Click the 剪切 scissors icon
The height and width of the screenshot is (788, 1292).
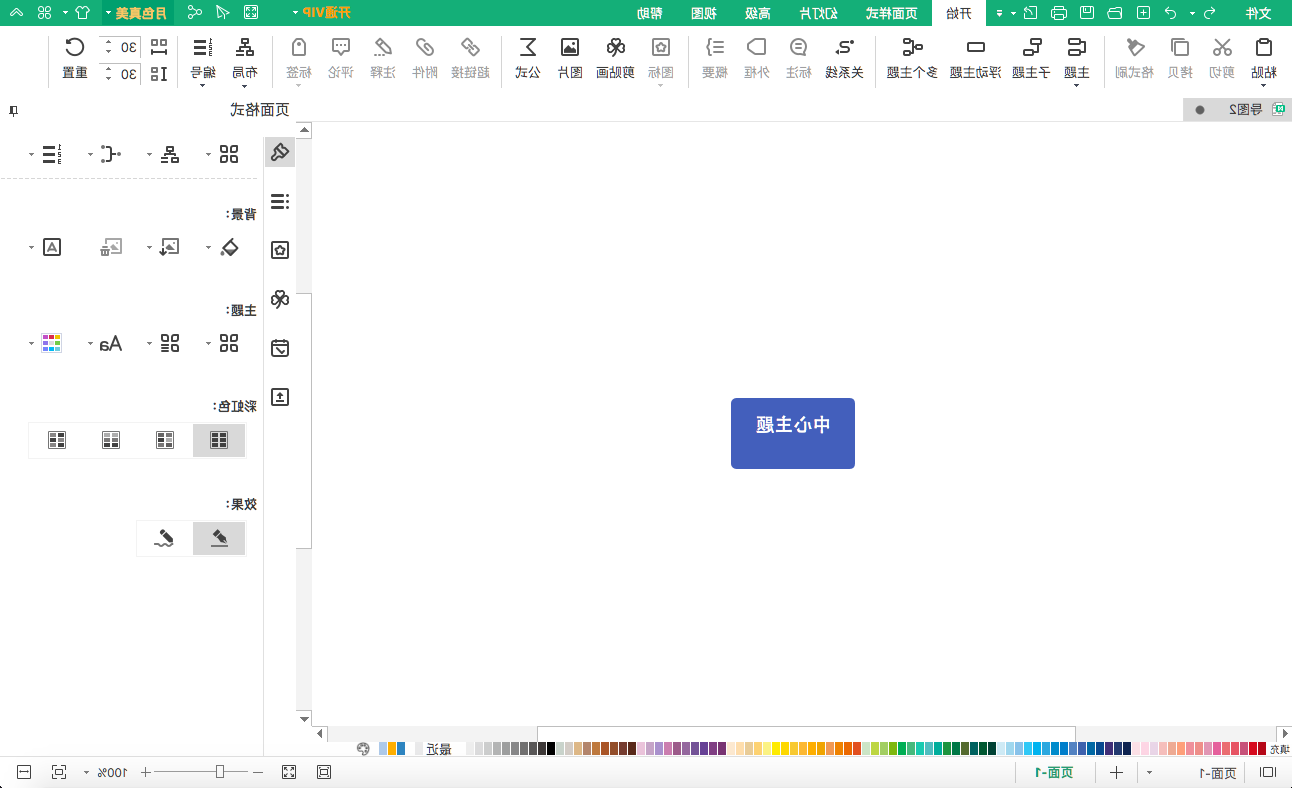(x=1222, y=47)
